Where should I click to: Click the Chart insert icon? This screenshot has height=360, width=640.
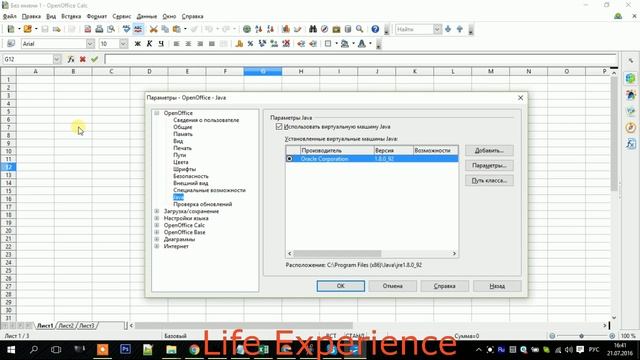tap(286, 29)
